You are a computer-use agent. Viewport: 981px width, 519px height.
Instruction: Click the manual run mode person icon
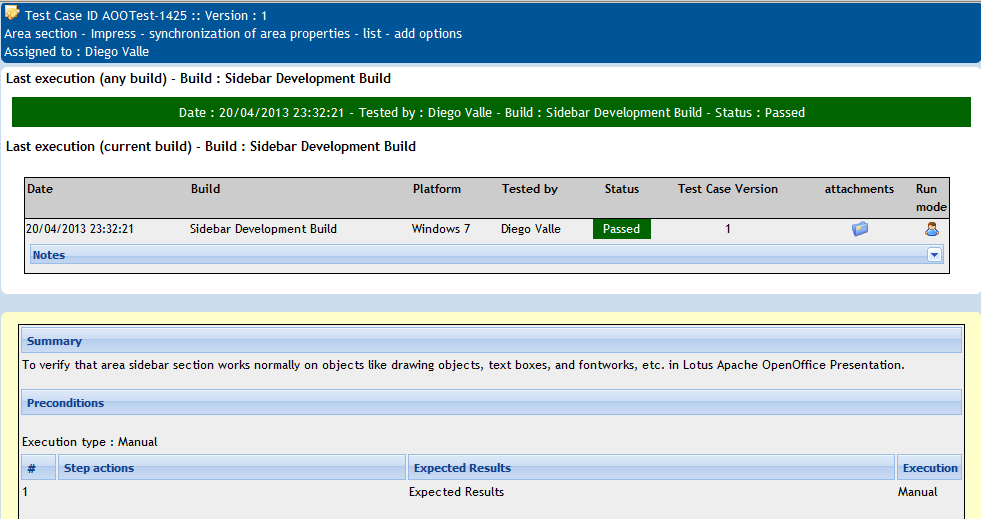click(932, 229)
